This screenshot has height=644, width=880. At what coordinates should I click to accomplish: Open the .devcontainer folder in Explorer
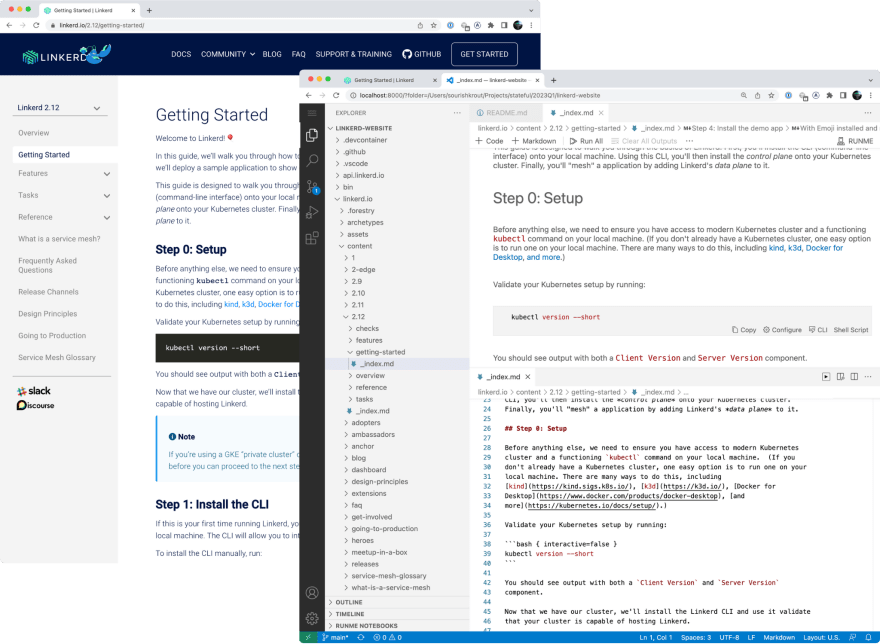click(x=365, y=140)
